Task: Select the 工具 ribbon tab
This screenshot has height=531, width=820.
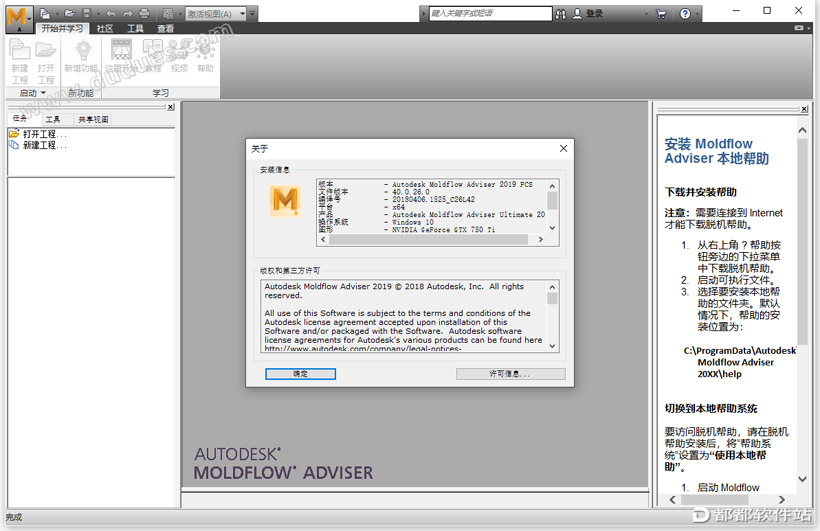Action: (135, 29)
